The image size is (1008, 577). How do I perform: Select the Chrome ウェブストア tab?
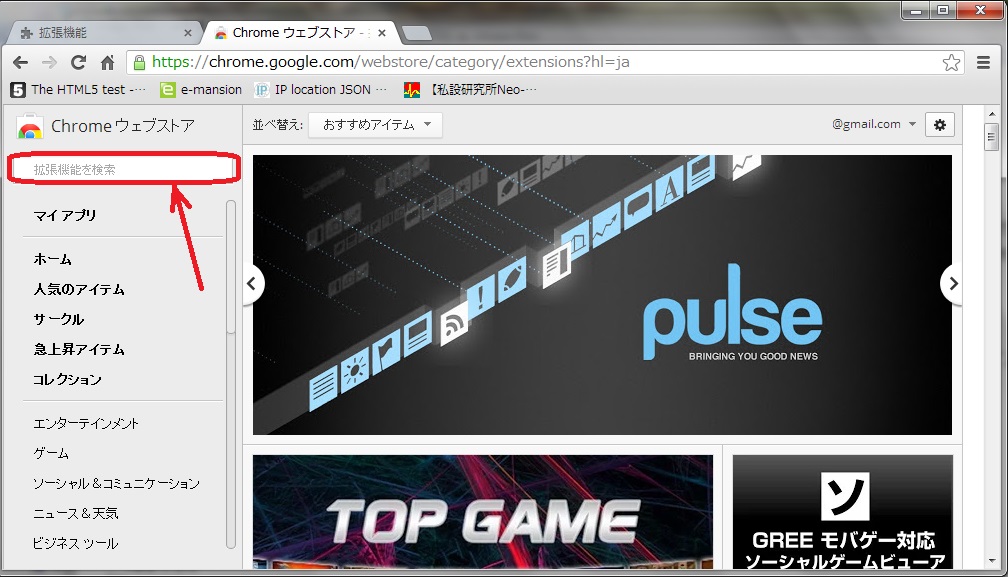pyautogui.click(x=301, y=33)
